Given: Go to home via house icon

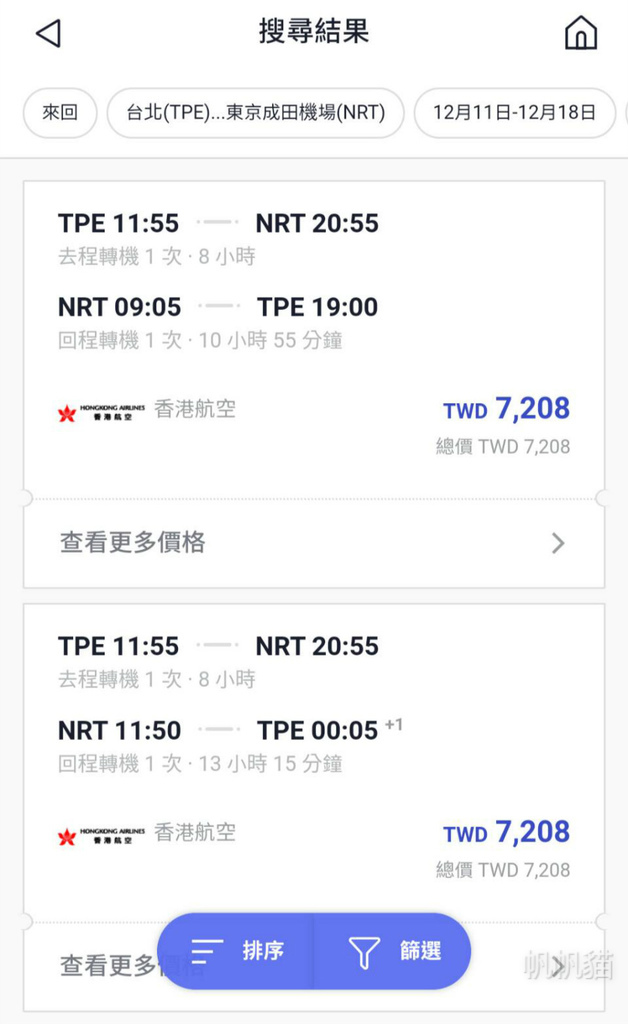Looking at the screenshot, I should 580,33.
